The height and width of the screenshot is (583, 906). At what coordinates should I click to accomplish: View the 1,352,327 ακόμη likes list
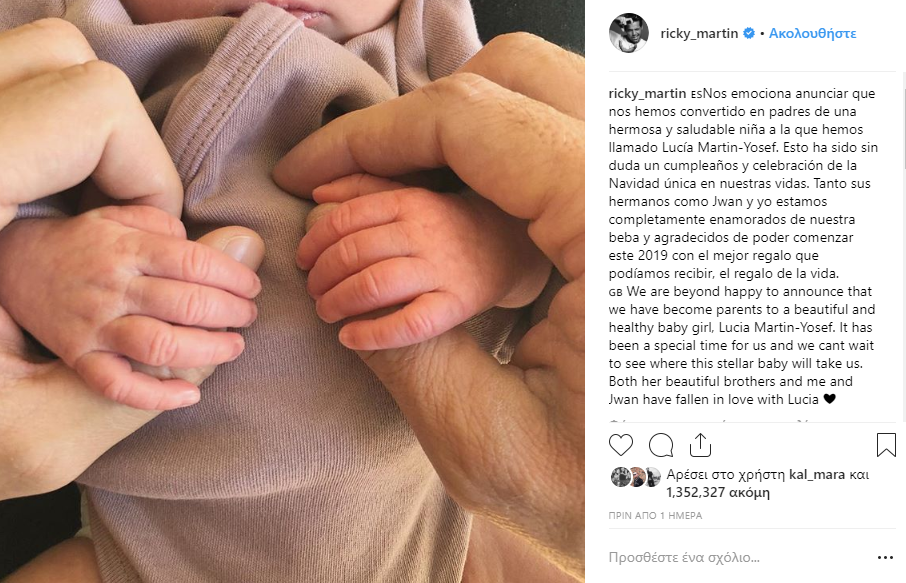pos(718,493)
